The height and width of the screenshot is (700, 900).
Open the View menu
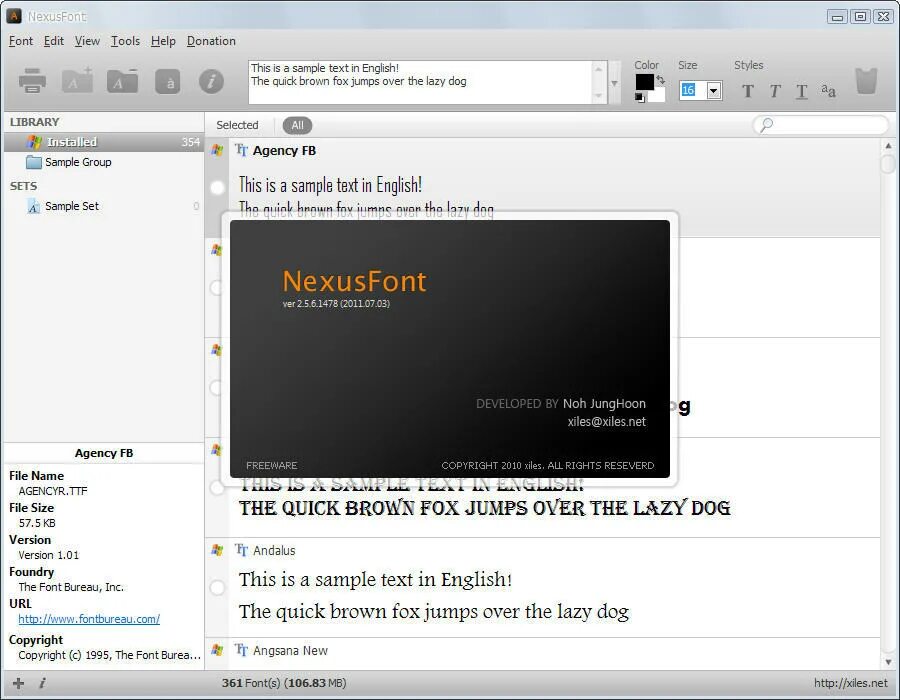tap(87, 41)
